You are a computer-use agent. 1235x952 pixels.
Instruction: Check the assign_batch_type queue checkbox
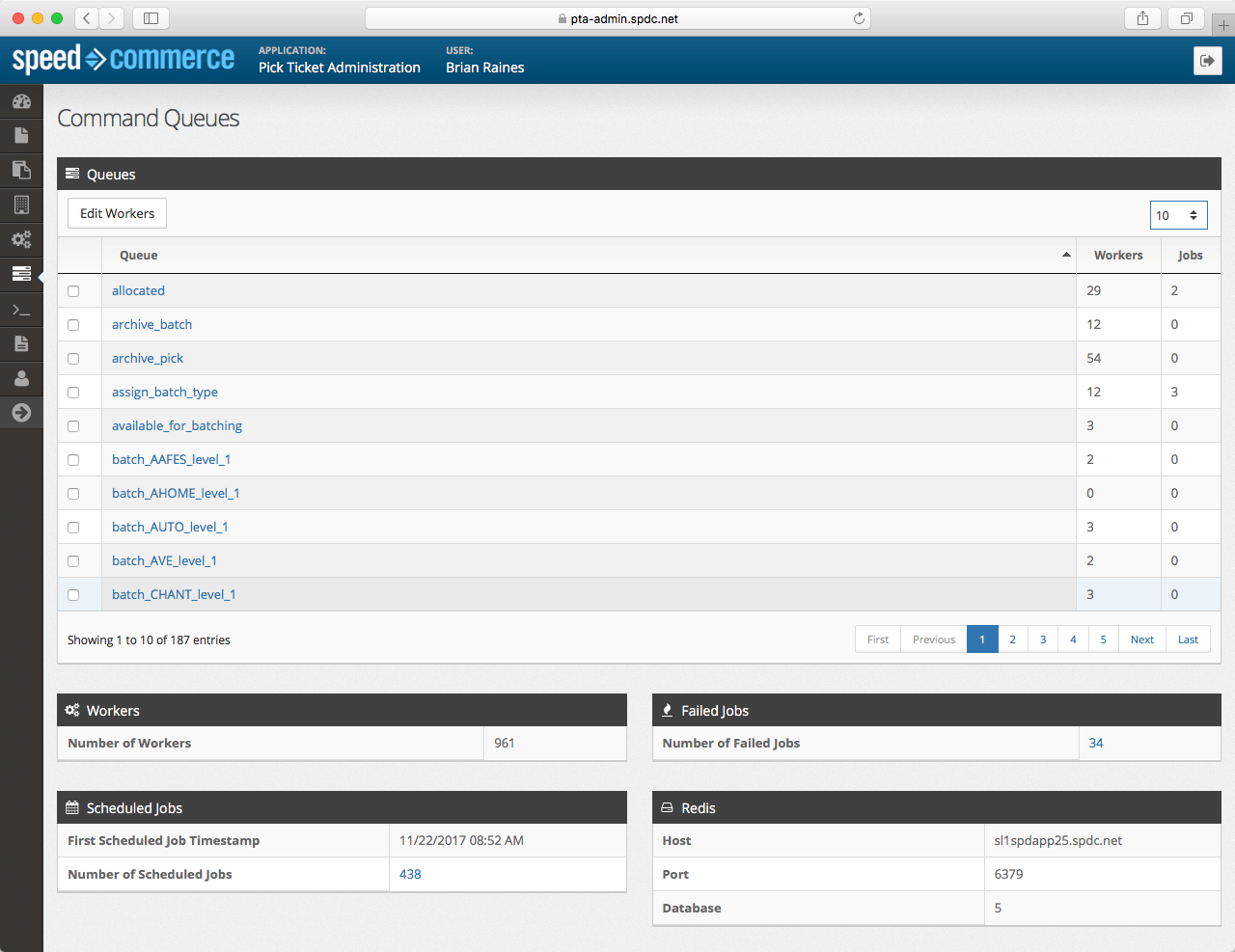coord(73,393)
